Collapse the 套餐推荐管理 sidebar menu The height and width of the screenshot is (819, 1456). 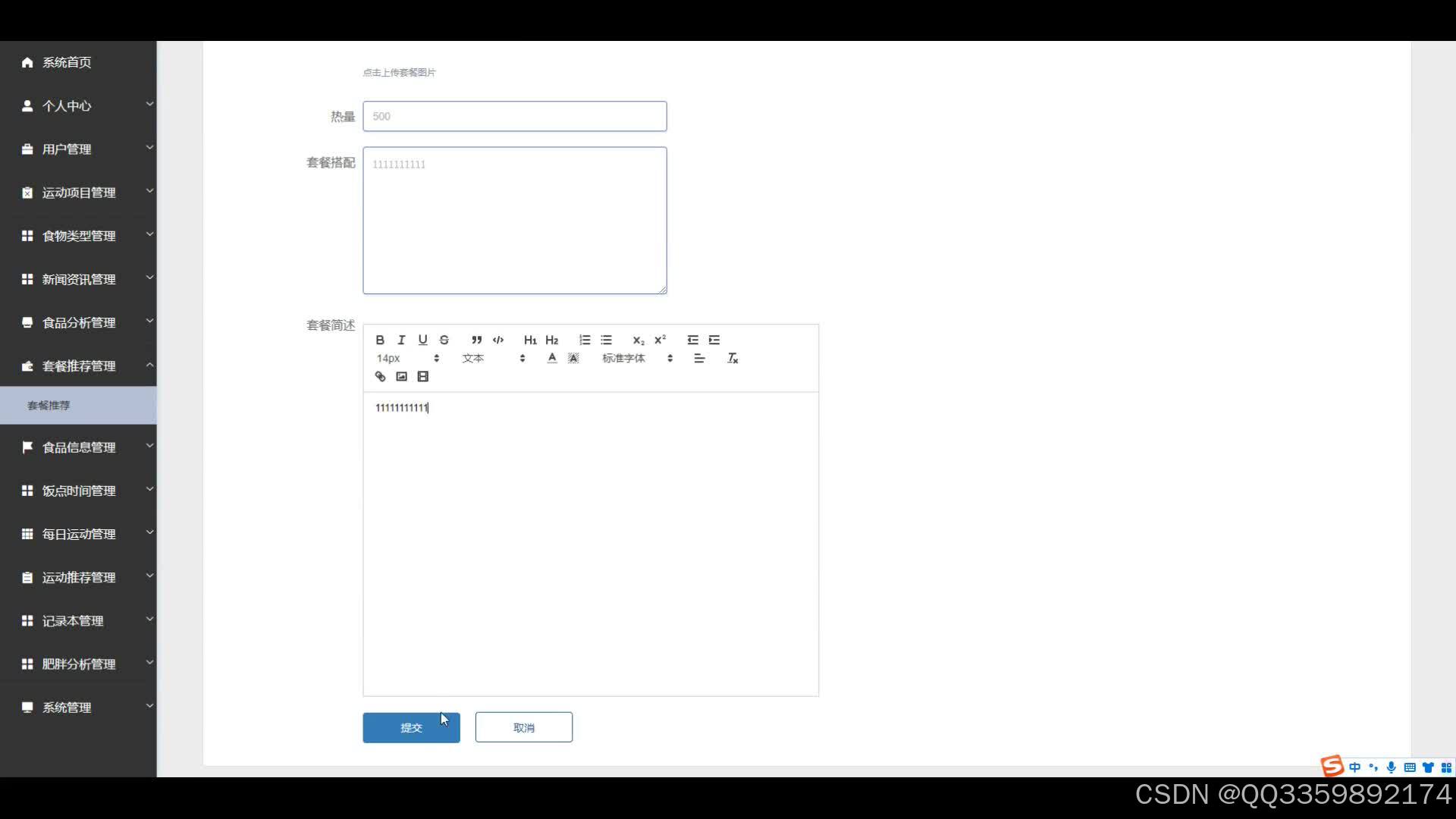click(78, 366)
